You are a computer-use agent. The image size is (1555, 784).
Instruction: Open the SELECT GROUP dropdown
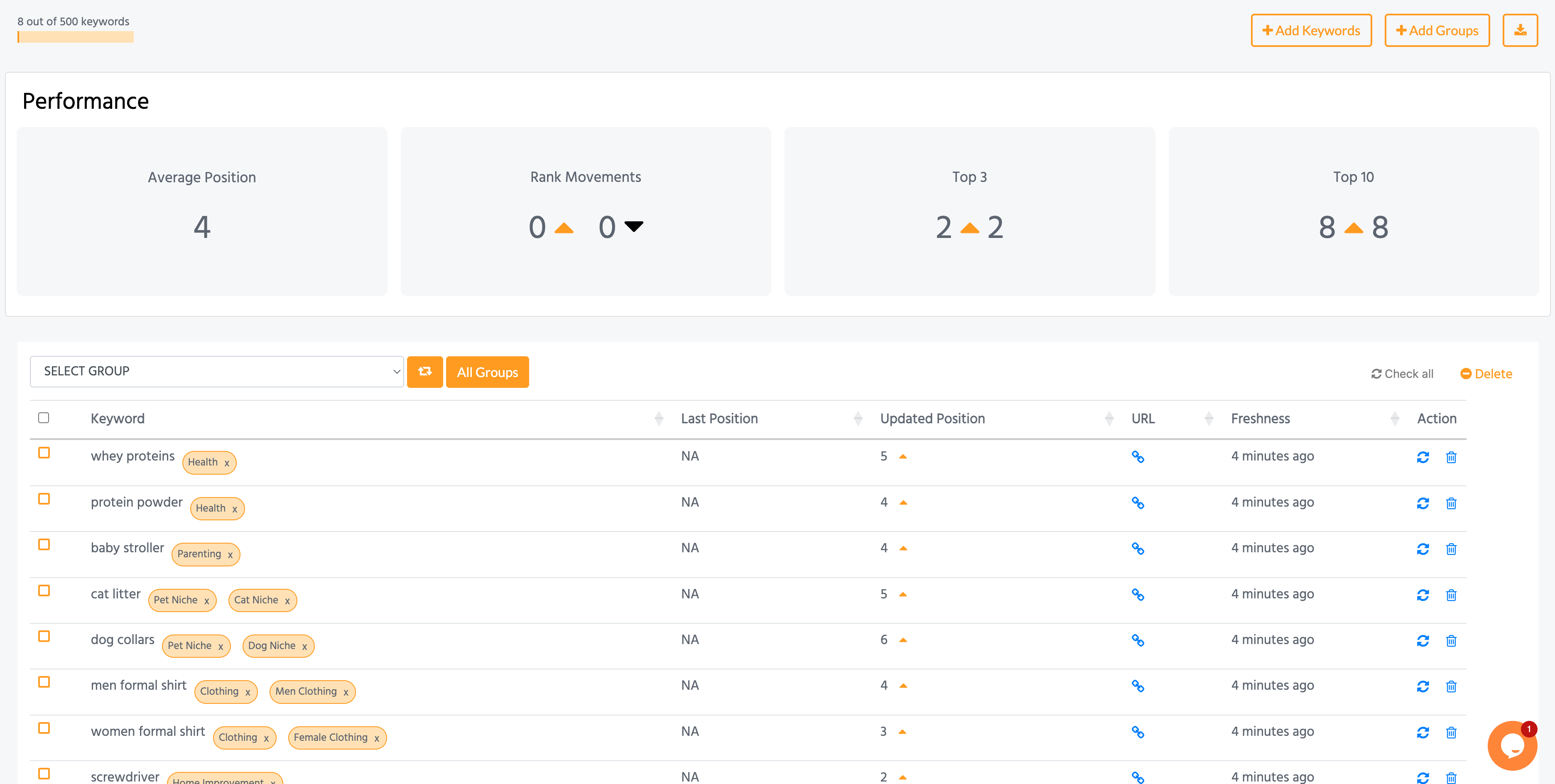point(217,372)
